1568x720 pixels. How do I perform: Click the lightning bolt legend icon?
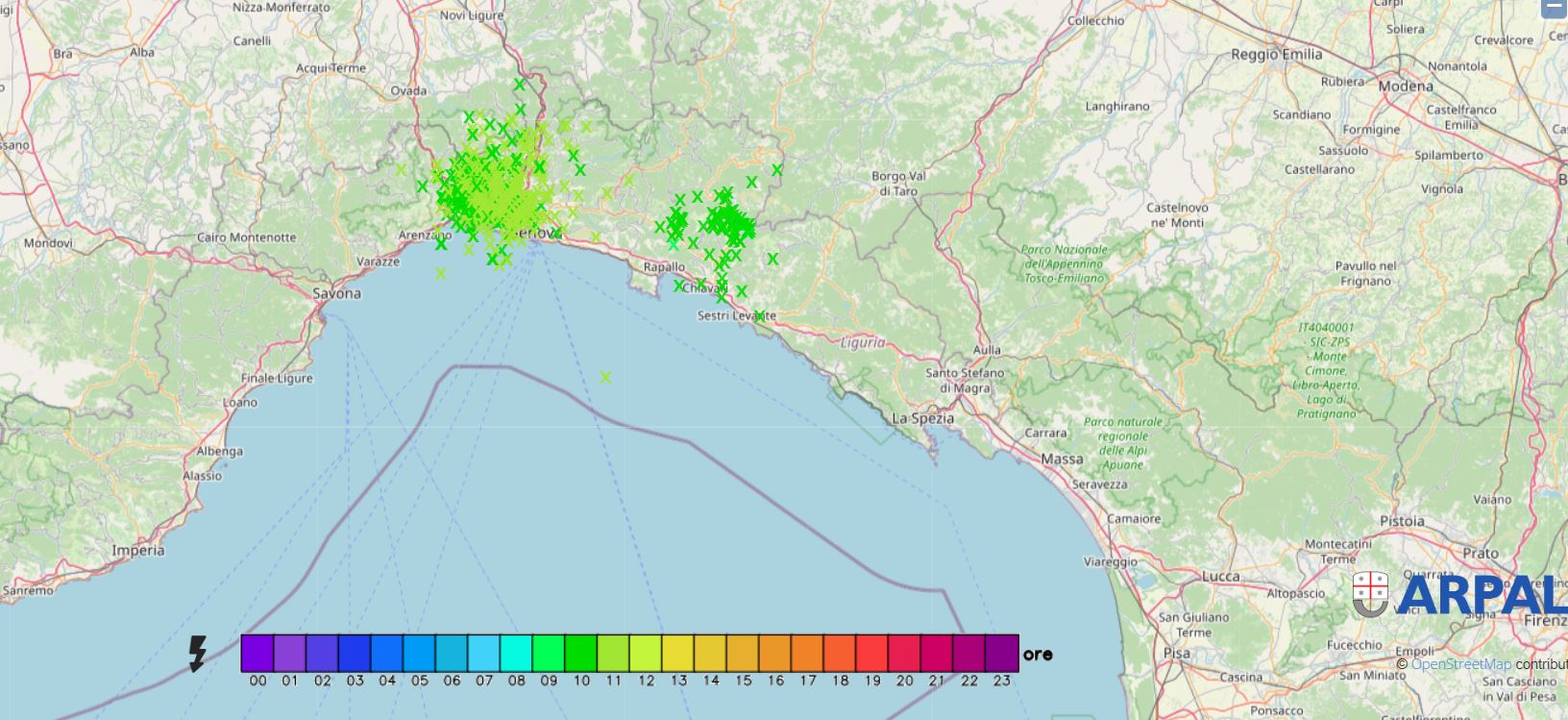click(198, 653)
